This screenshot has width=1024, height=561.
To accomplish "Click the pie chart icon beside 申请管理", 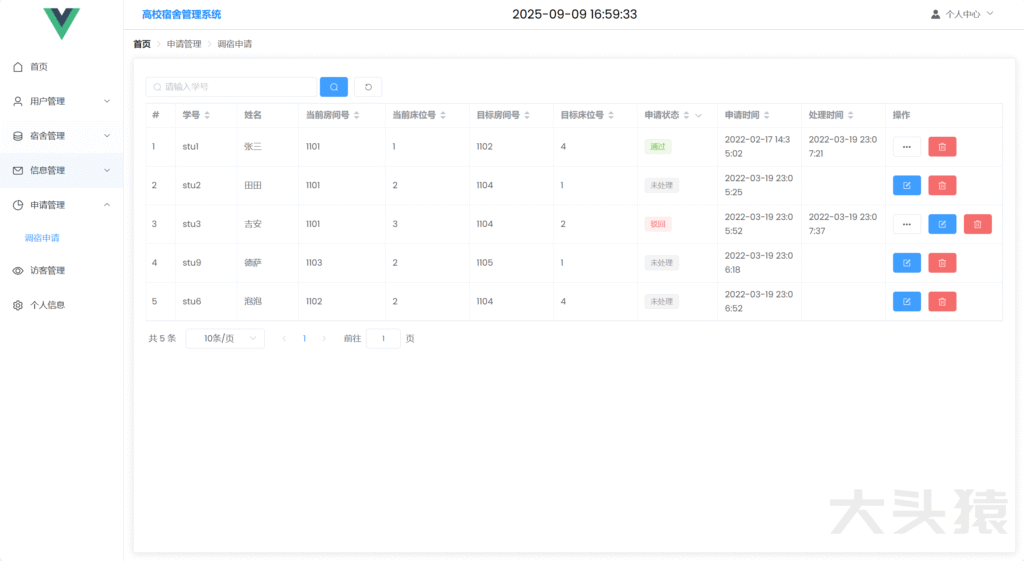I will tap(18, 205).
